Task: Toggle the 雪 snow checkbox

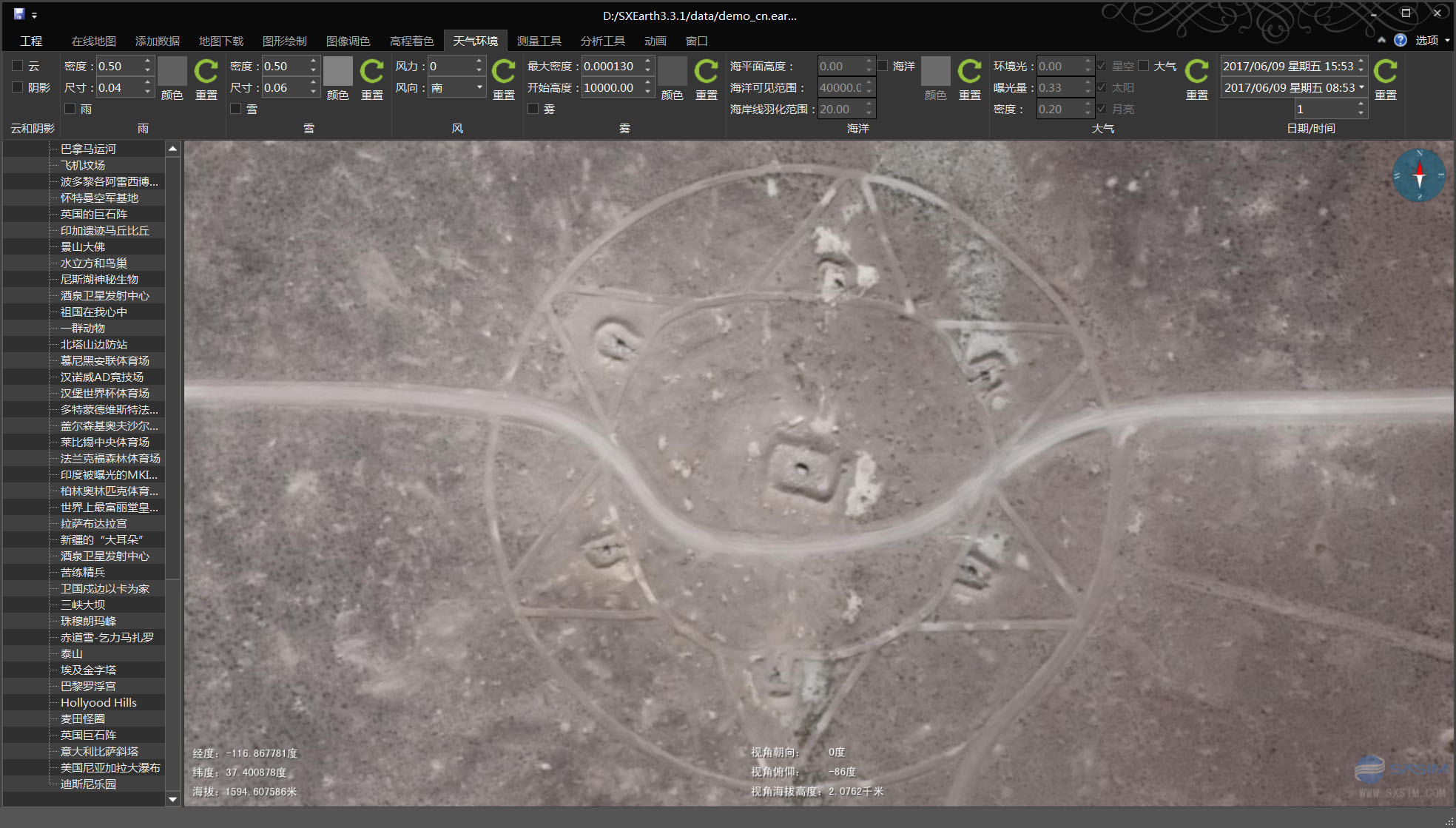Action: (x=235, y=109)
